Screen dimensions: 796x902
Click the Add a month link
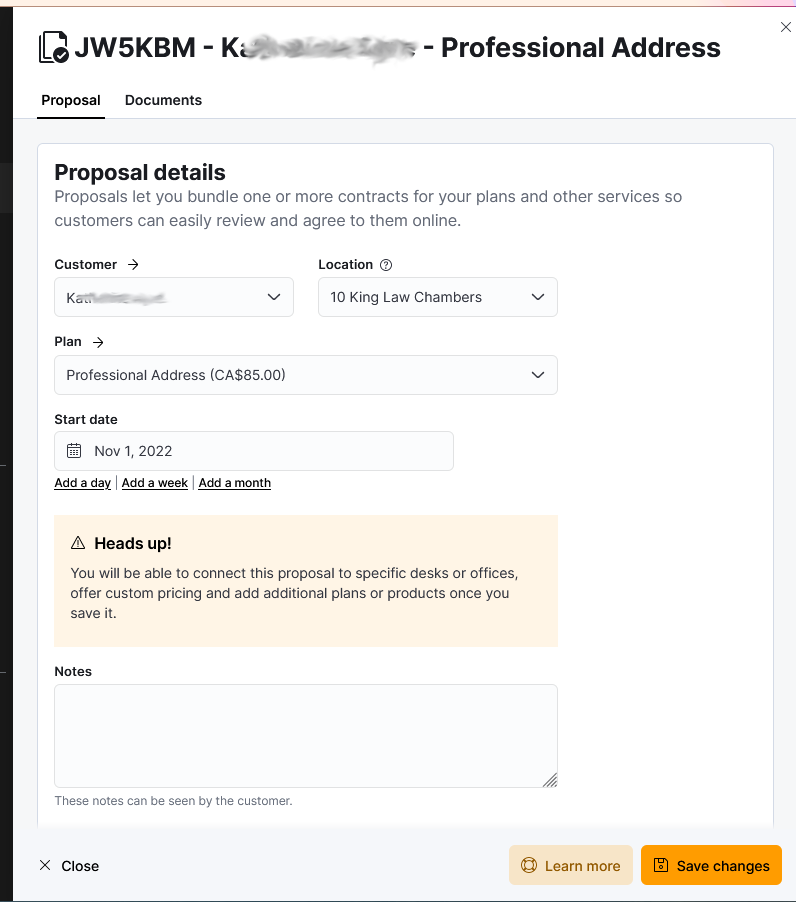coord(235,483)
